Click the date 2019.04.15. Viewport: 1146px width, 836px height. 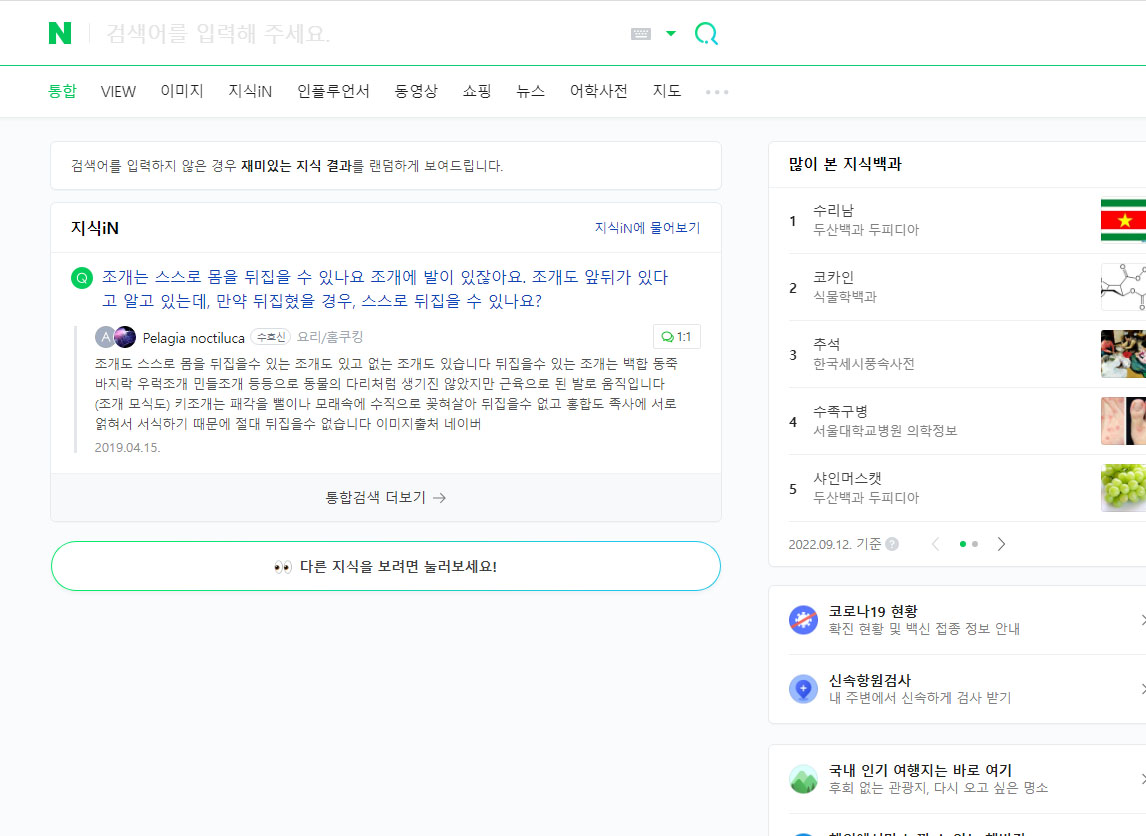[127, 447]
